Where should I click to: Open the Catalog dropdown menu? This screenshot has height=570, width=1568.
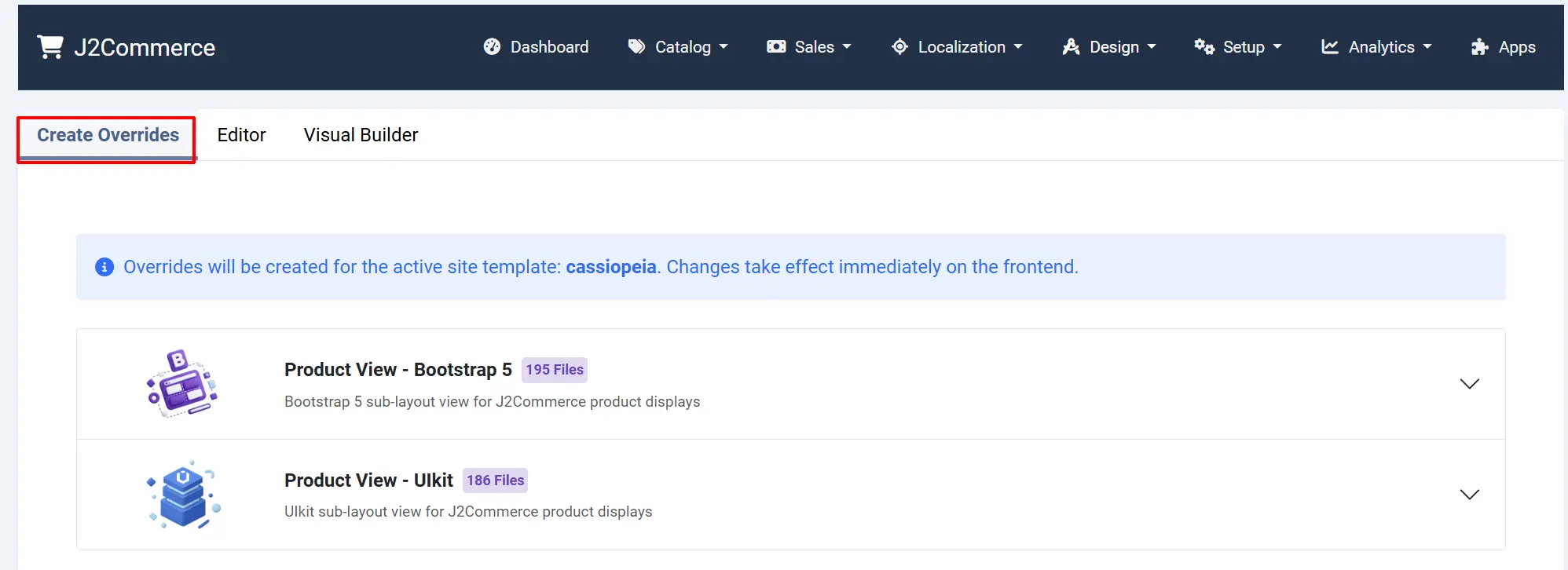tap(678, 47)
